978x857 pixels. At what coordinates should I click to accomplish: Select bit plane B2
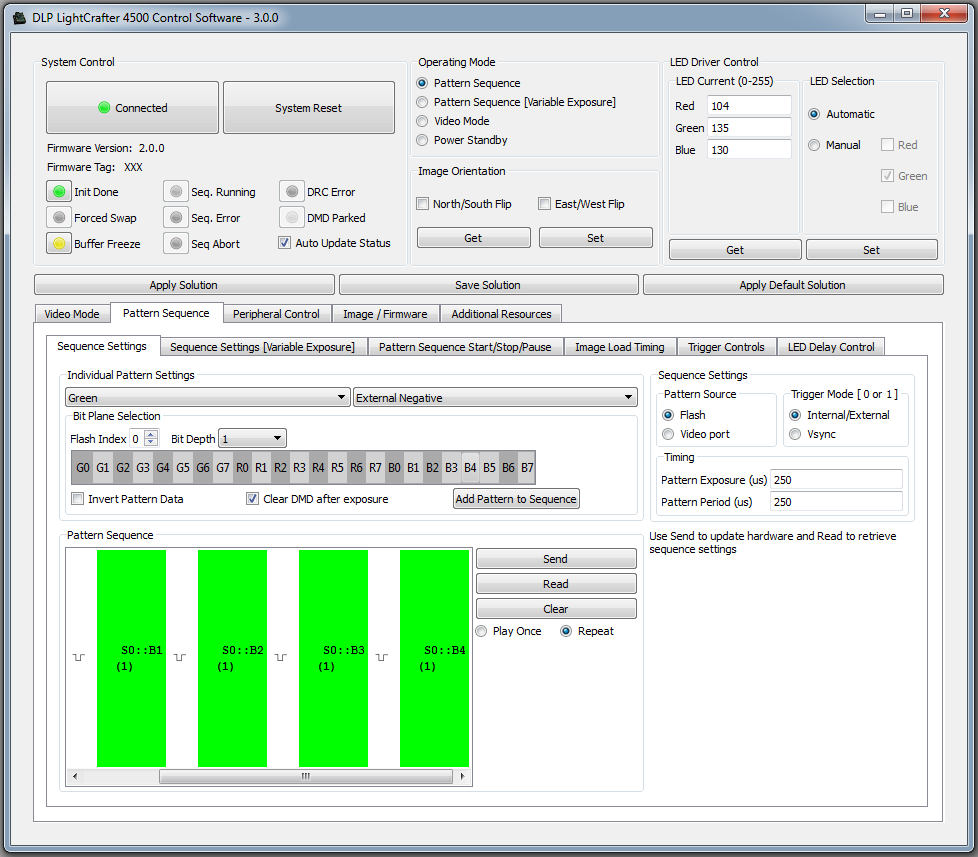click(x=432, y=468)
